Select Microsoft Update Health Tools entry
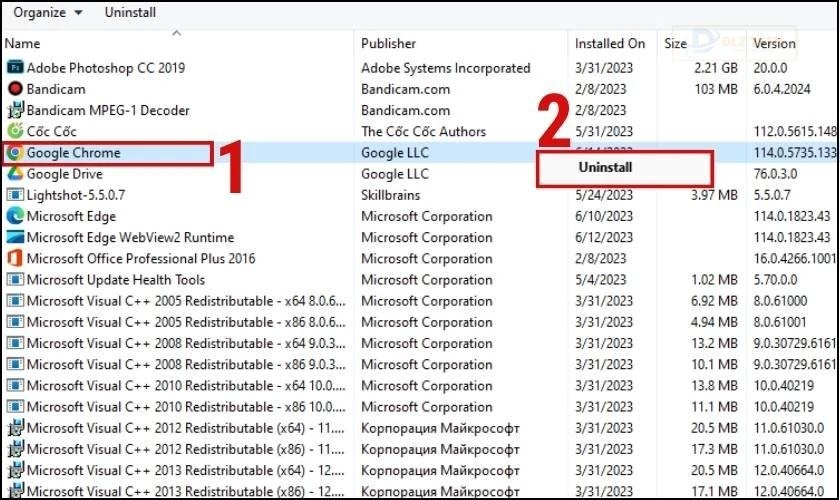 [116, 280]
